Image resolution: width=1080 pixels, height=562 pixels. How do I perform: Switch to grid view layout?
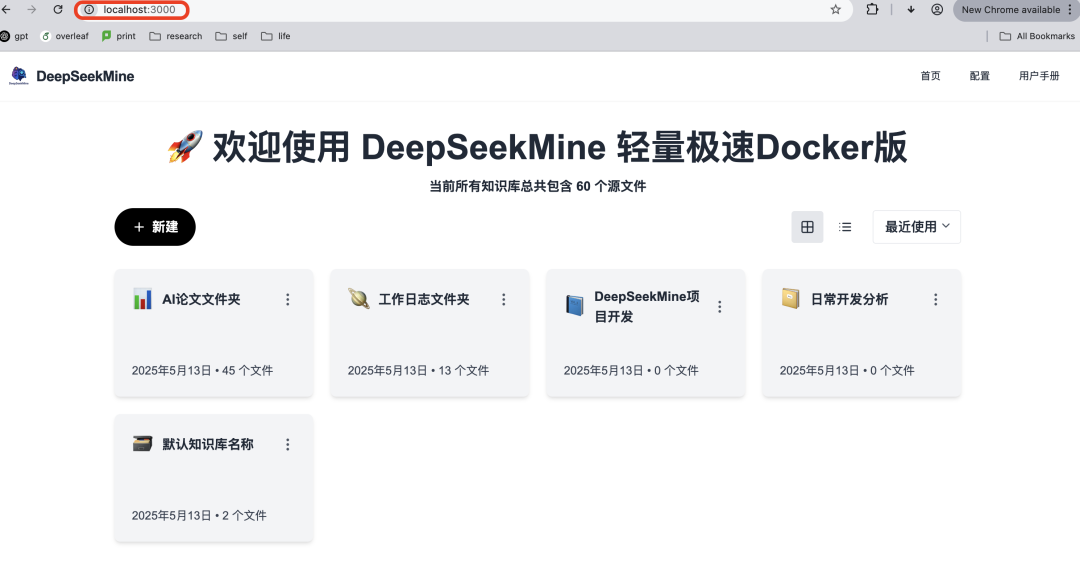coord(807,227)
